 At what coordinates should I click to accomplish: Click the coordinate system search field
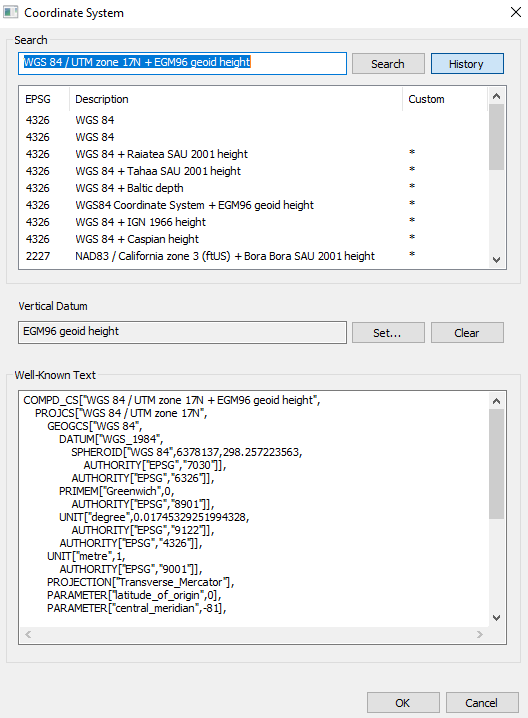coord(182,63)
